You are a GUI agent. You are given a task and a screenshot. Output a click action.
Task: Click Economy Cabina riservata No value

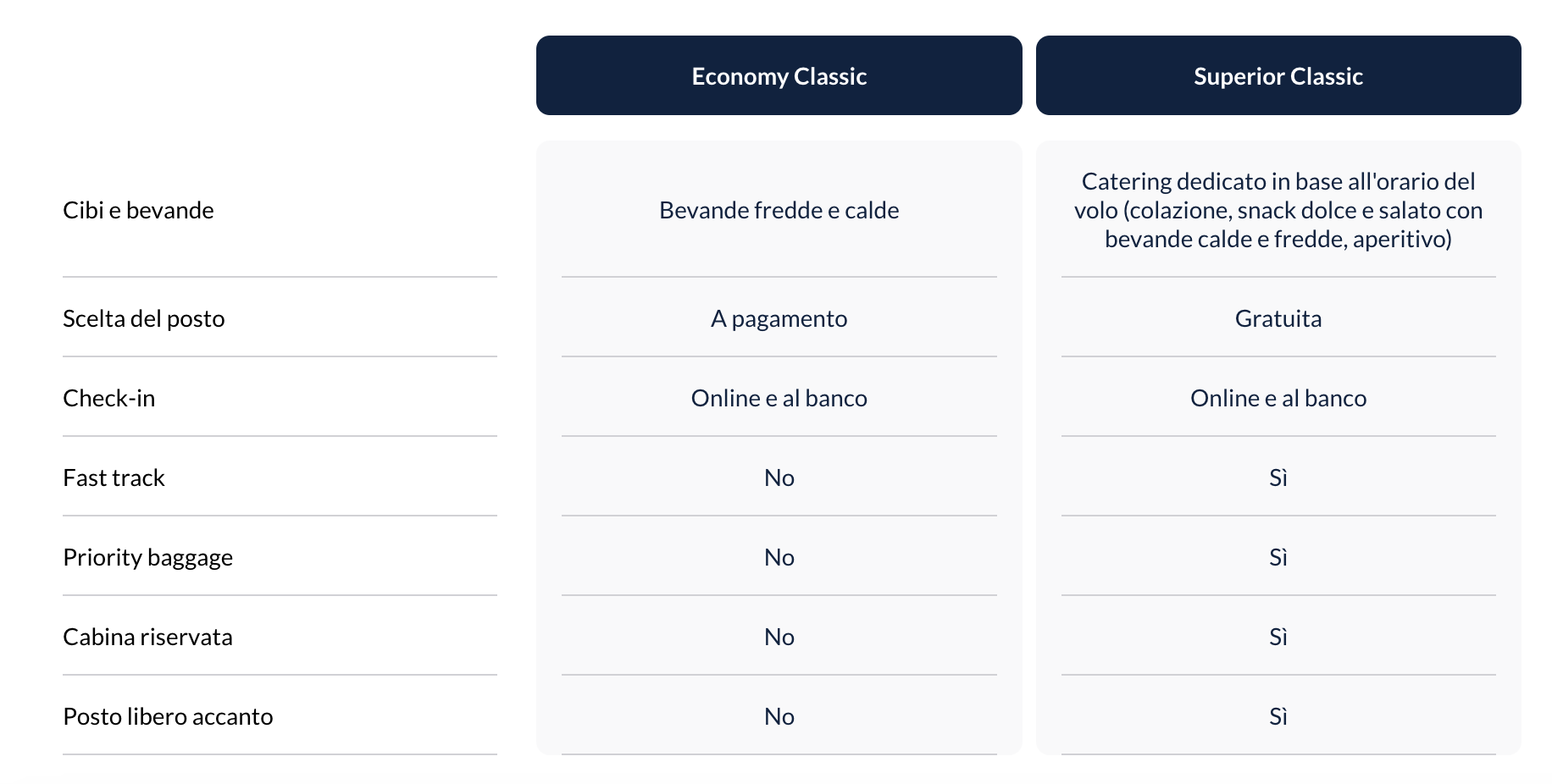(x=779, y=637)
